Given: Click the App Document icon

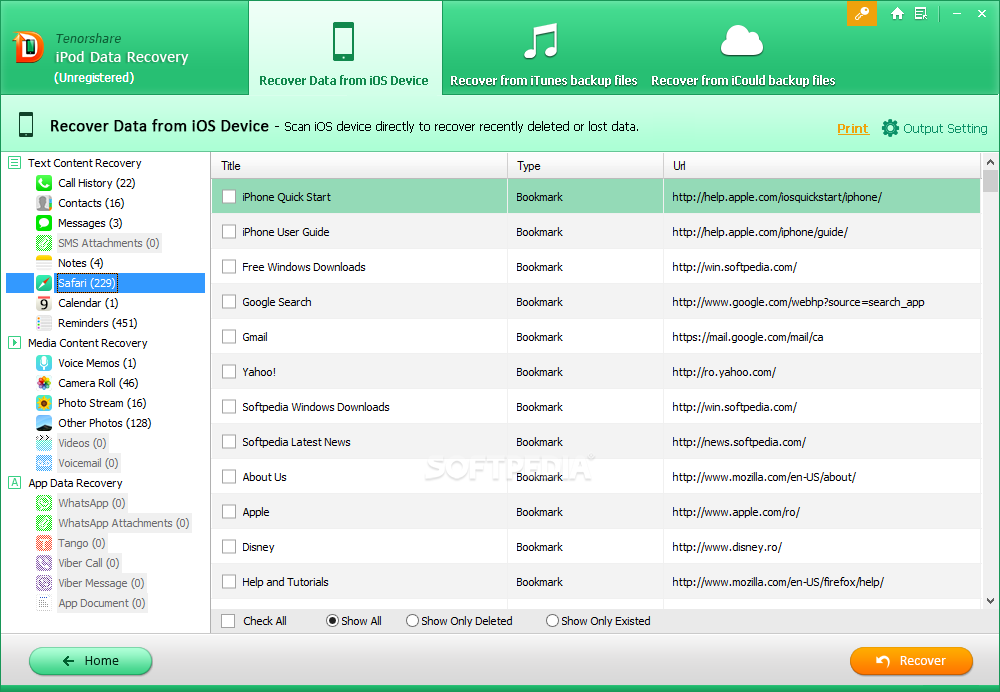Looking at the screenshot, I should (44, 603).
